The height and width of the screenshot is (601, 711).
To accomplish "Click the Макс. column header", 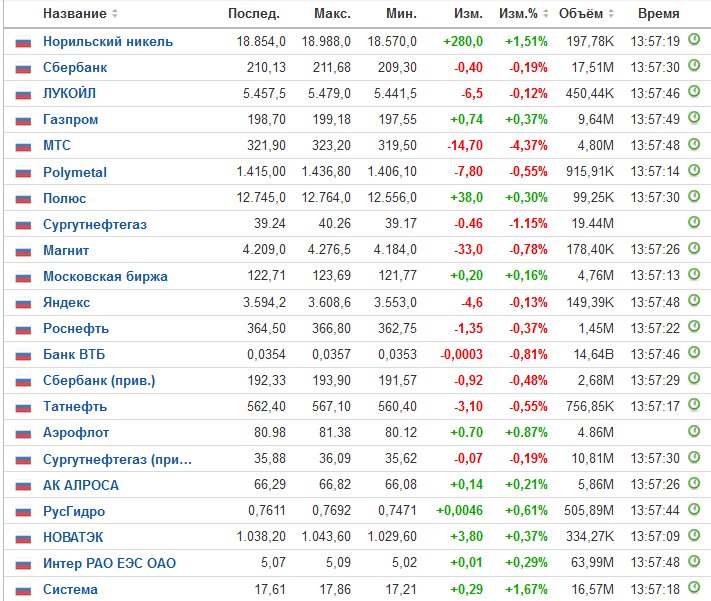I will [x=332, y=14].
